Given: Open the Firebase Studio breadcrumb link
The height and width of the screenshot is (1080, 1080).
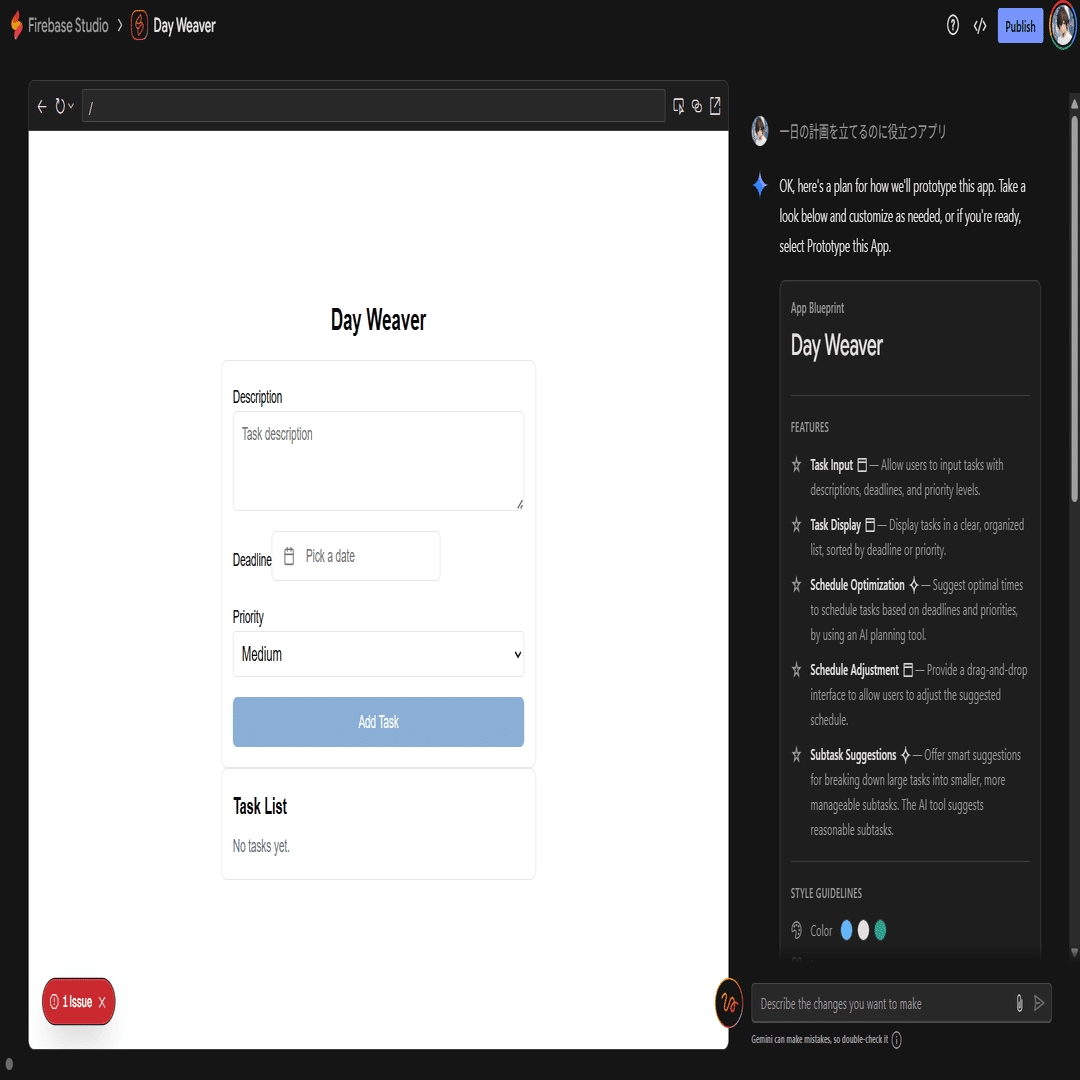Looking at the screenshot, I should [x=68, y=26].
